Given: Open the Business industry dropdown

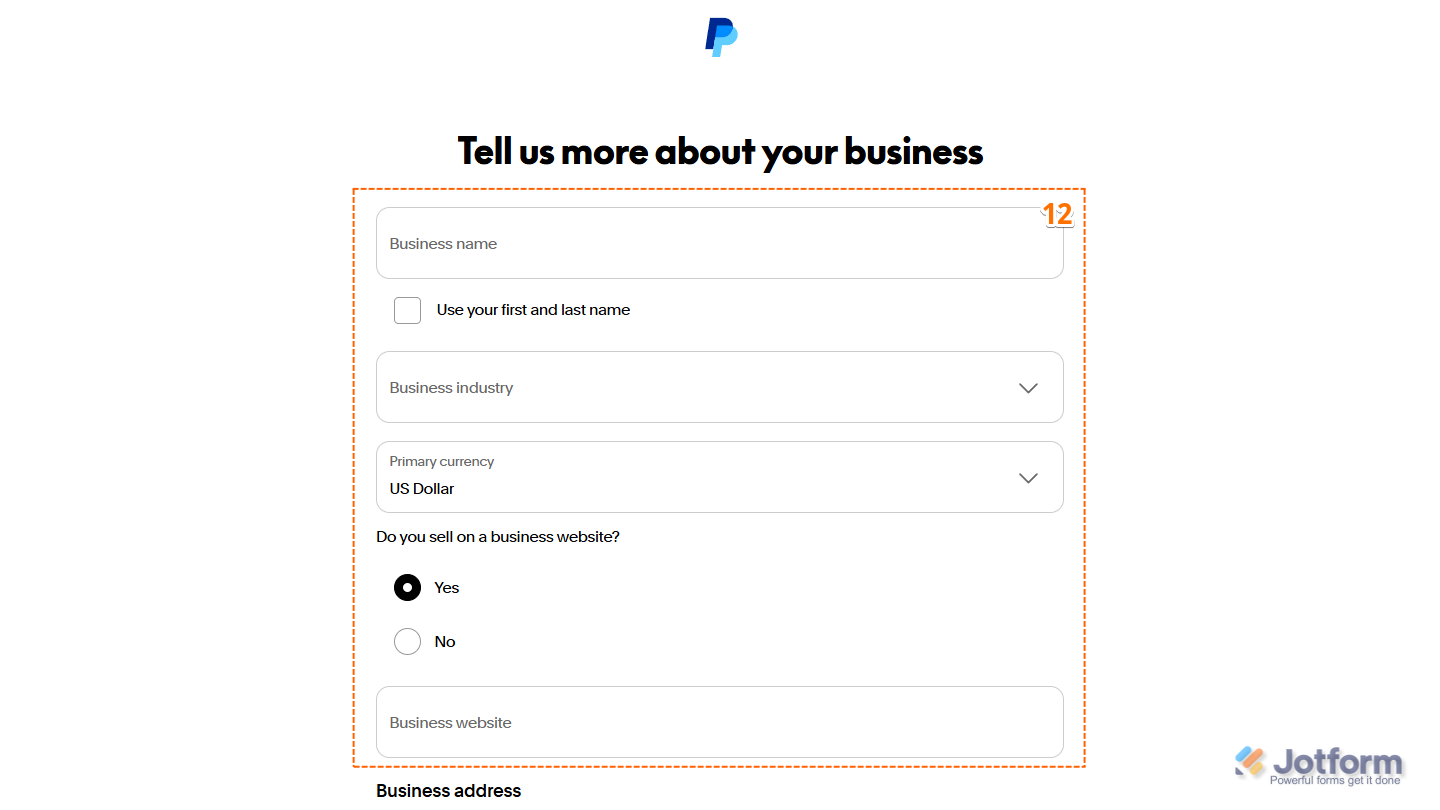Looking at the screenshot, I should click(719, 388).
